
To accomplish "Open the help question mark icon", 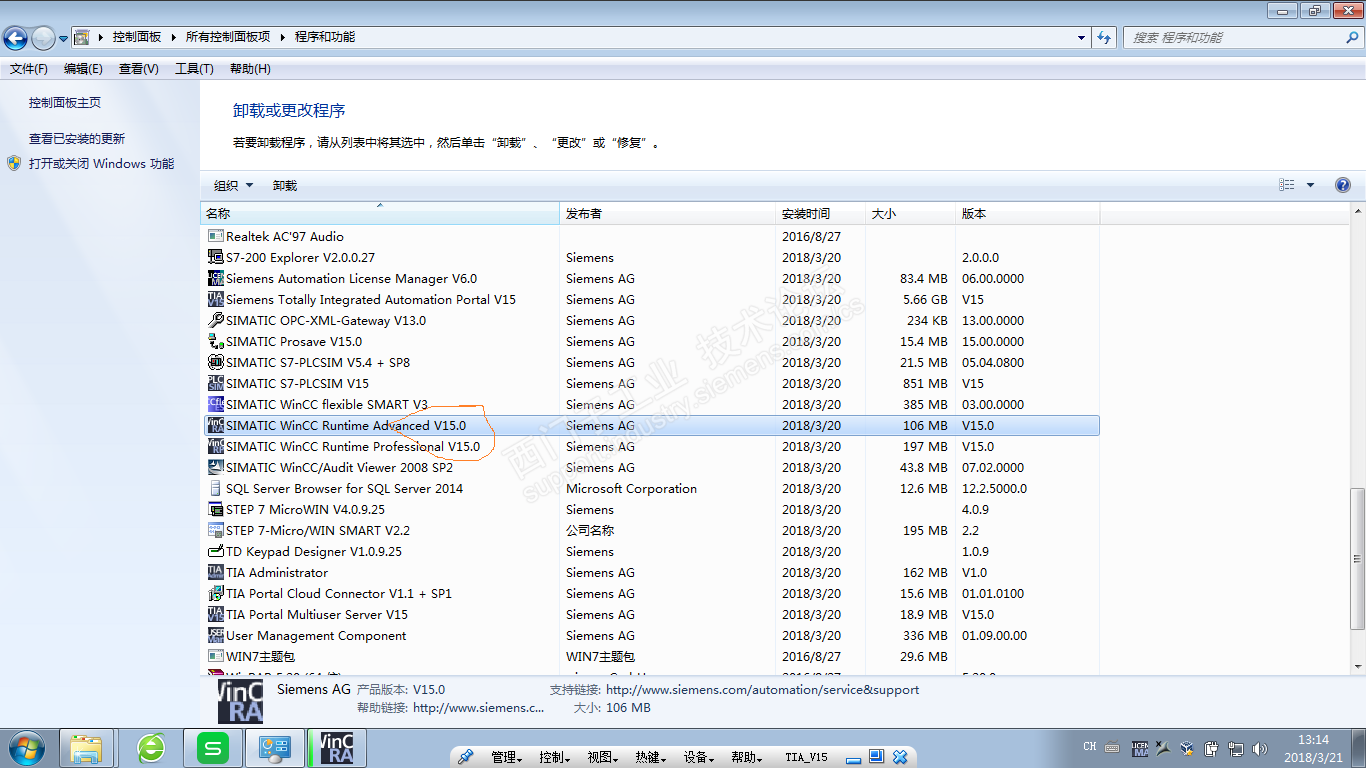I will pos(1343,185).
